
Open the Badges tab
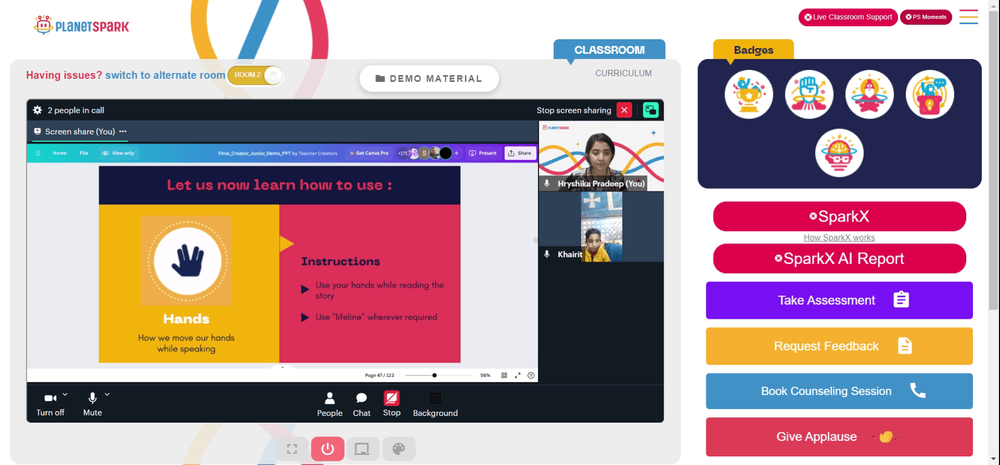[x=753, y=50]
